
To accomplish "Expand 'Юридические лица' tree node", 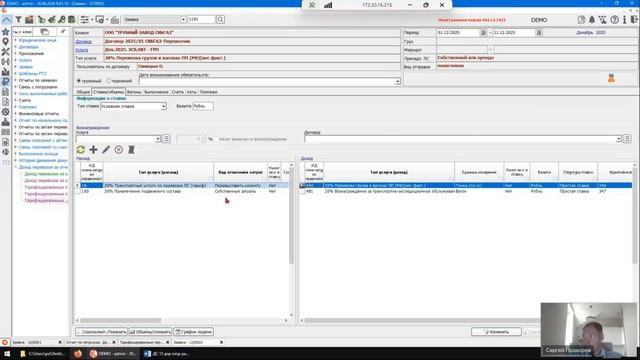I will tap(16, 40).
